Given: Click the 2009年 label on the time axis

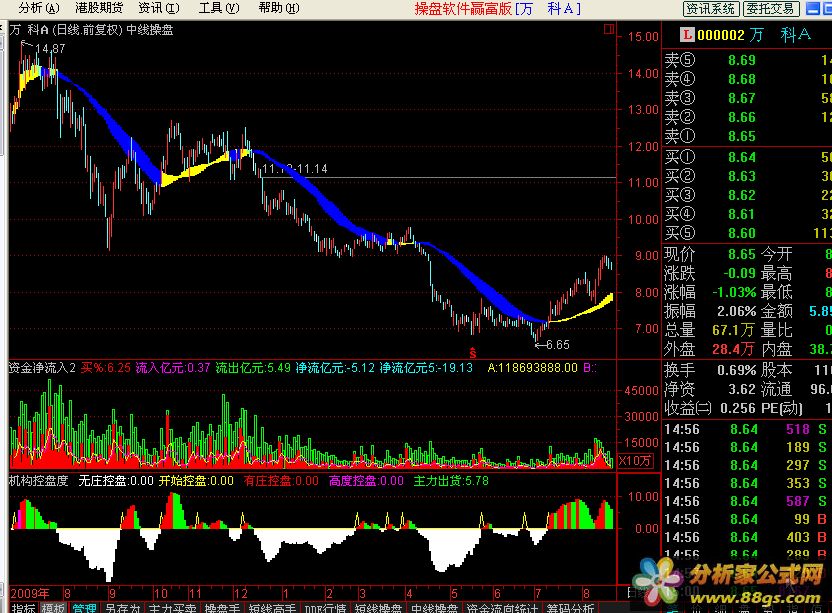Looking at the screenshot, I should click(30, 593).
